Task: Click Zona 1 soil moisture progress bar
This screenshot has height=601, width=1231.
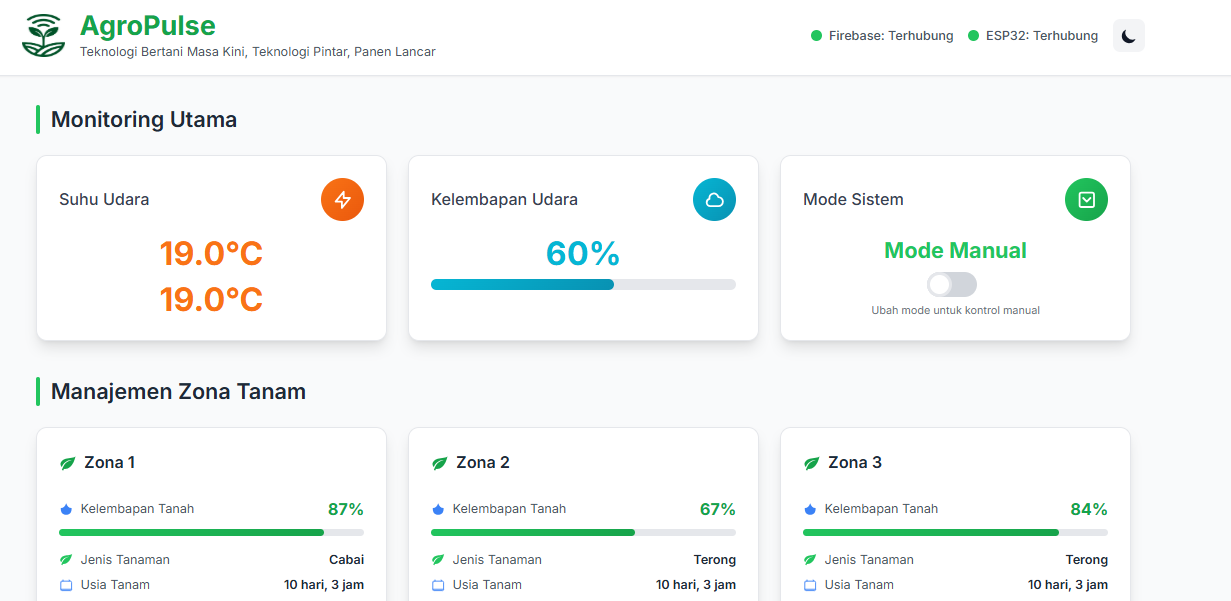Action: tap(211, 532)
